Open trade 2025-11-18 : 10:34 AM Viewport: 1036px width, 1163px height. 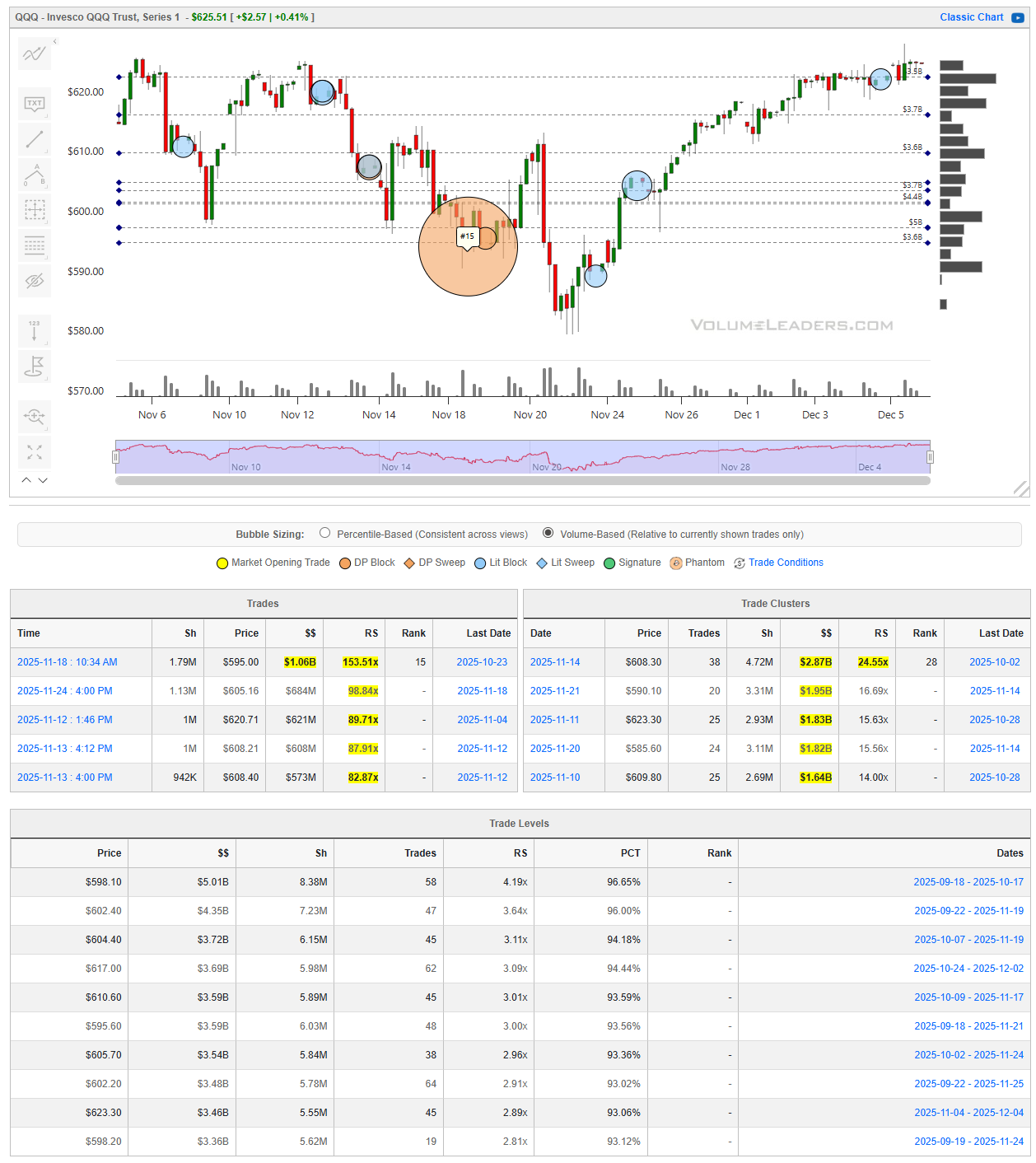point(68,662)
